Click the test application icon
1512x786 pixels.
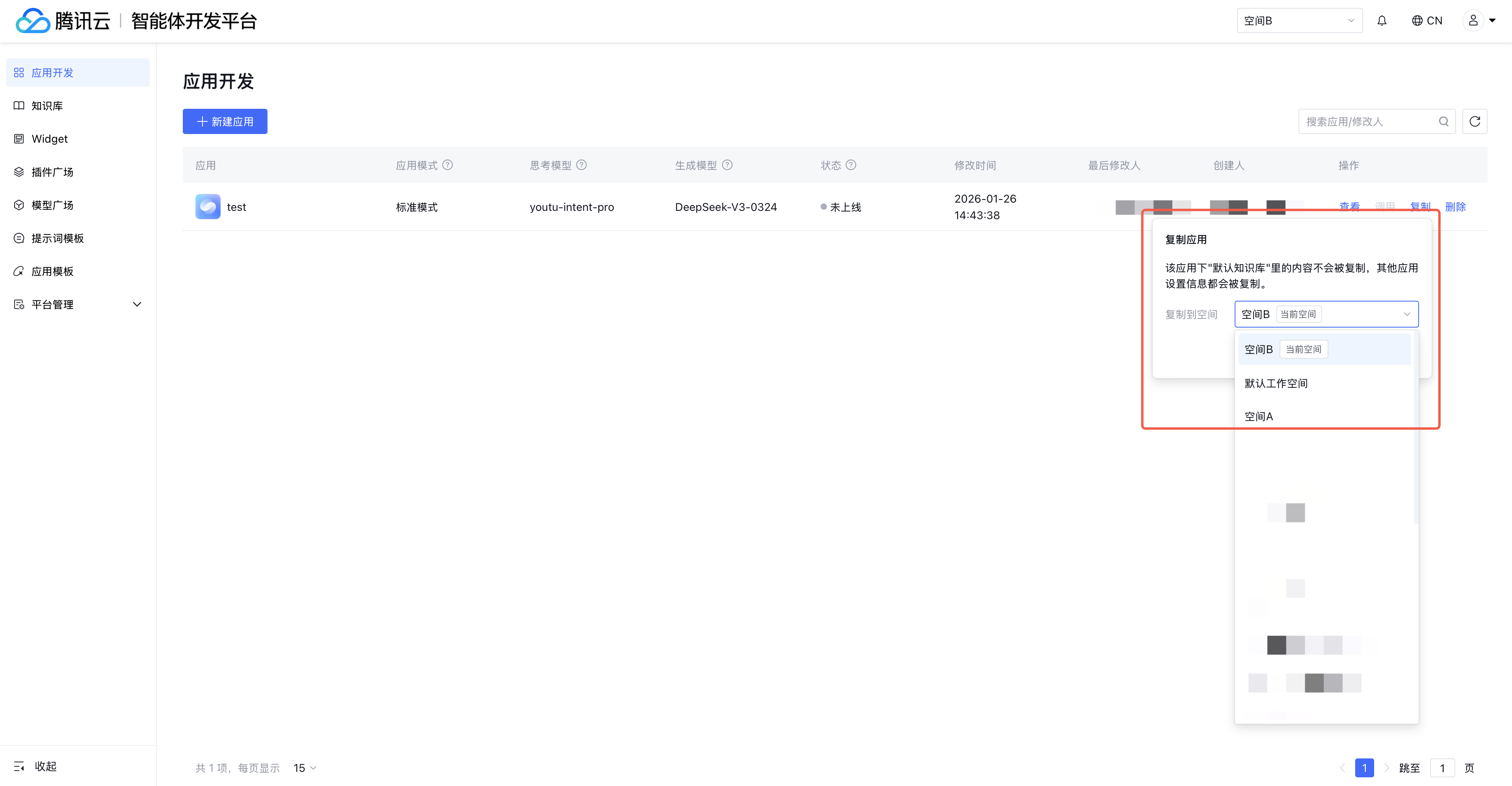tap(208, 207)
